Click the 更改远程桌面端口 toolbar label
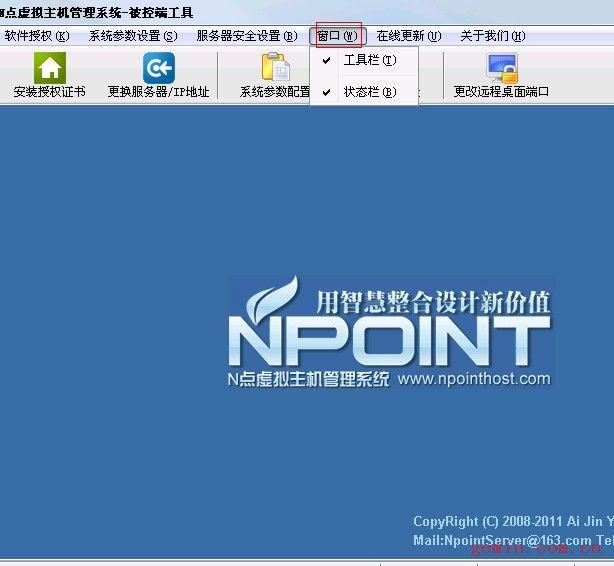The height and width of the screenshot is (566, 614). click(x=501, y=92)
